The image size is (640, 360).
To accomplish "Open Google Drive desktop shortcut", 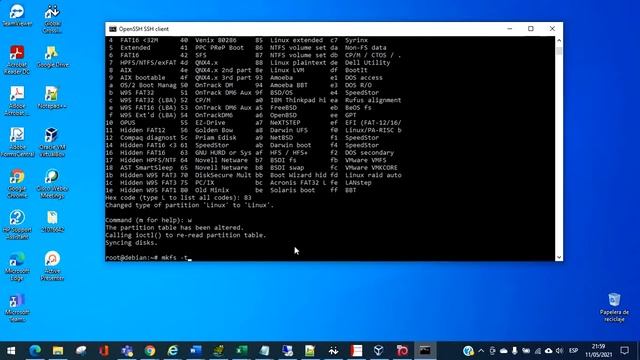I will click(52, 56).
